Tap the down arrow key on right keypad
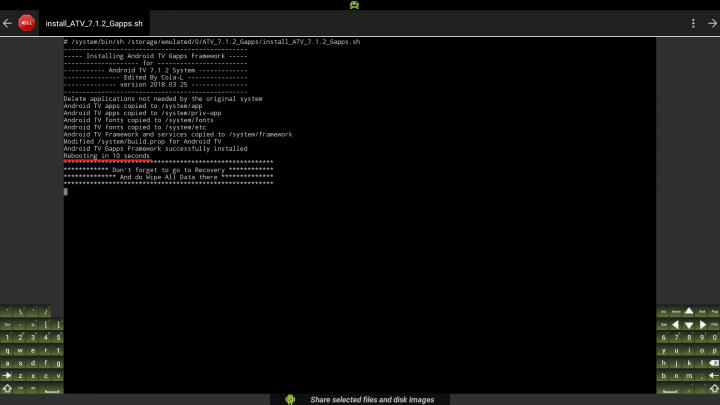 coord(689,324)
